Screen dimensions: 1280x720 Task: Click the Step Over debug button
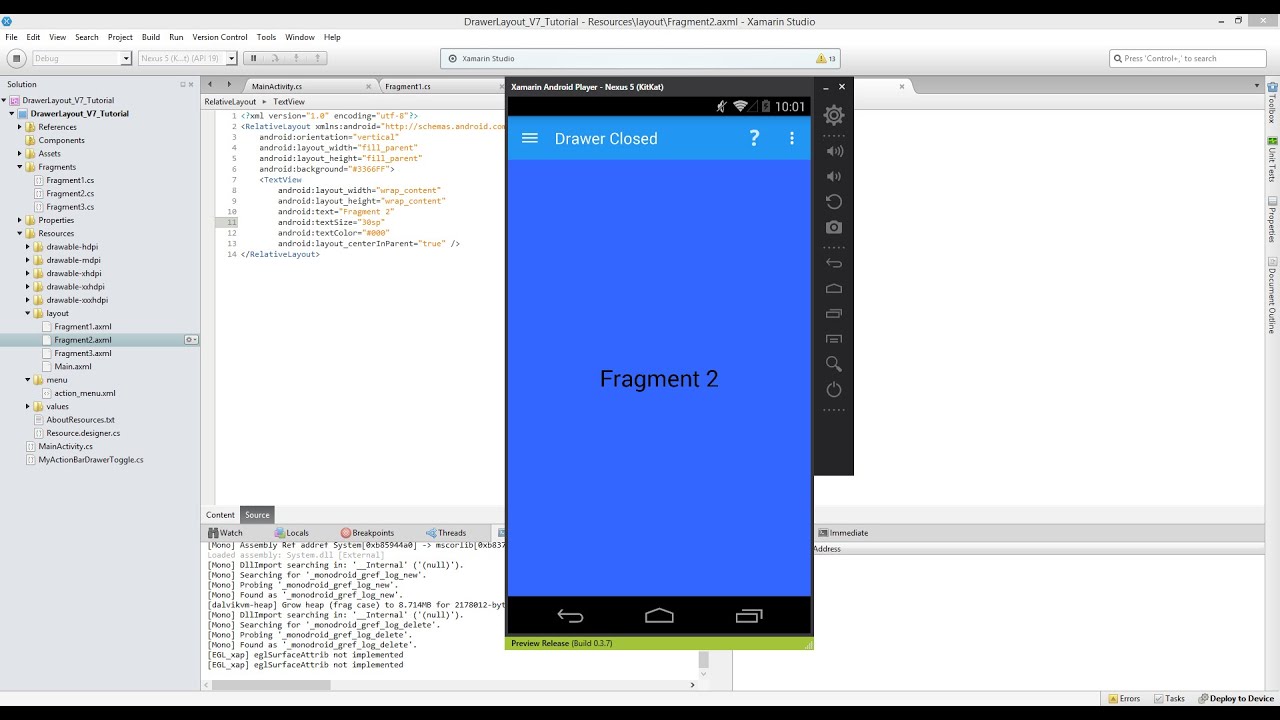point(274,58)
